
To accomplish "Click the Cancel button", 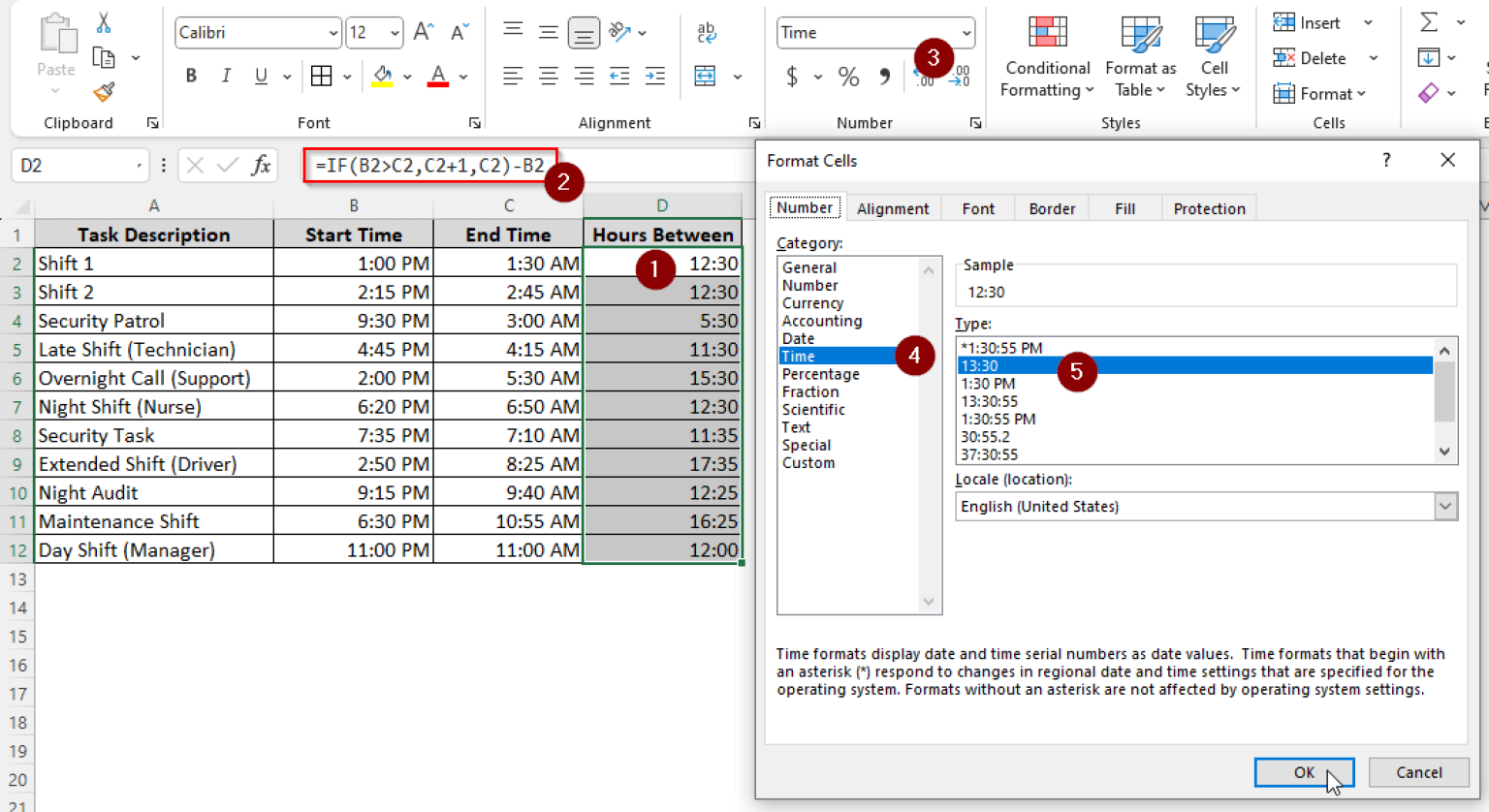I will pos(1417,771).
